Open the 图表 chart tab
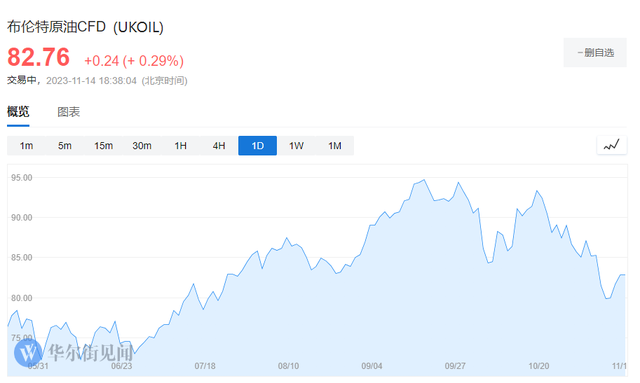Viewport: 640px width, 383px height. coord(69,111)
